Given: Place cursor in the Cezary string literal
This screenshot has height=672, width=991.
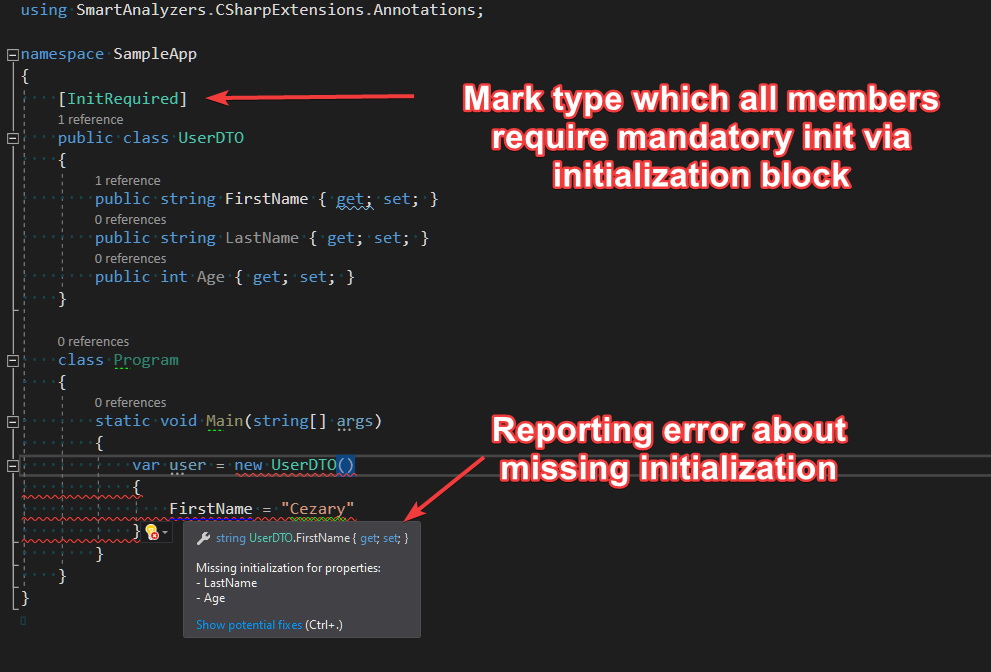Looking at the screenshot, I should tap(317, 508).
